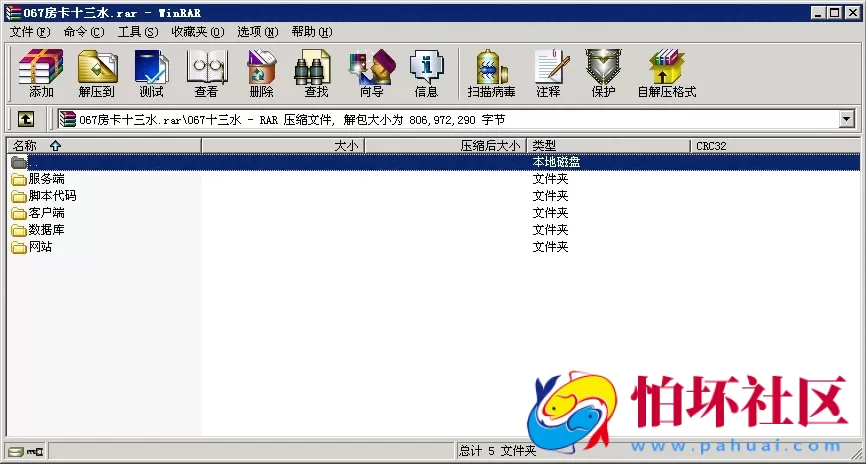Viewport: 866px width, 464px height.
Task: Sort by CRC32 column header
Action: click(775, 146)
